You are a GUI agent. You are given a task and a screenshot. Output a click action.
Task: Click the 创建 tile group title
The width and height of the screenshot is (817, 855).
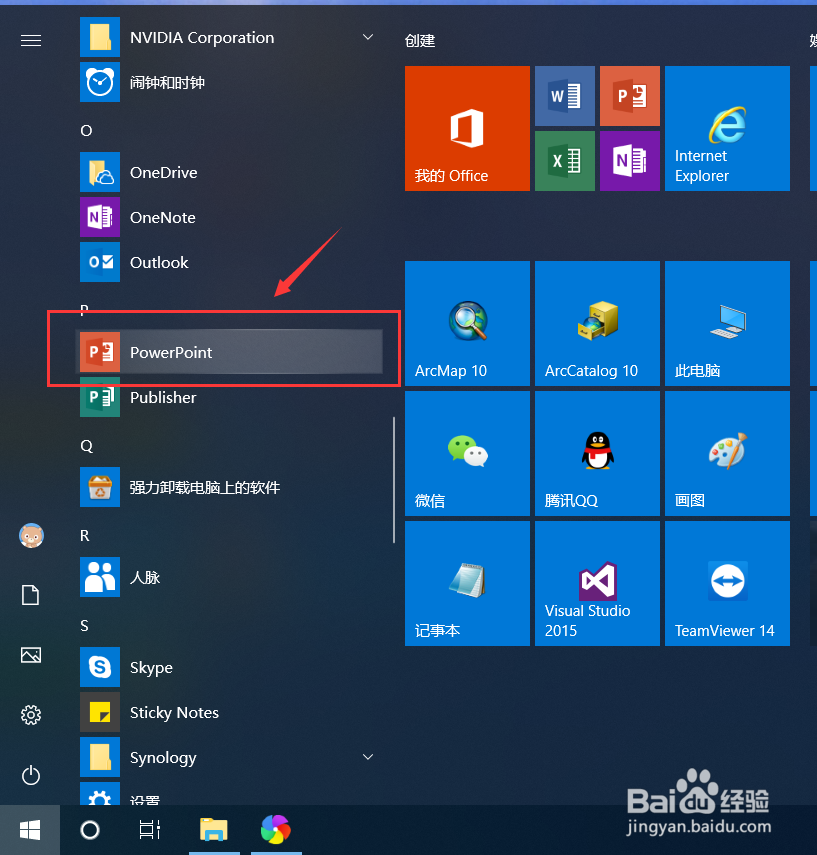coord(420,40)
